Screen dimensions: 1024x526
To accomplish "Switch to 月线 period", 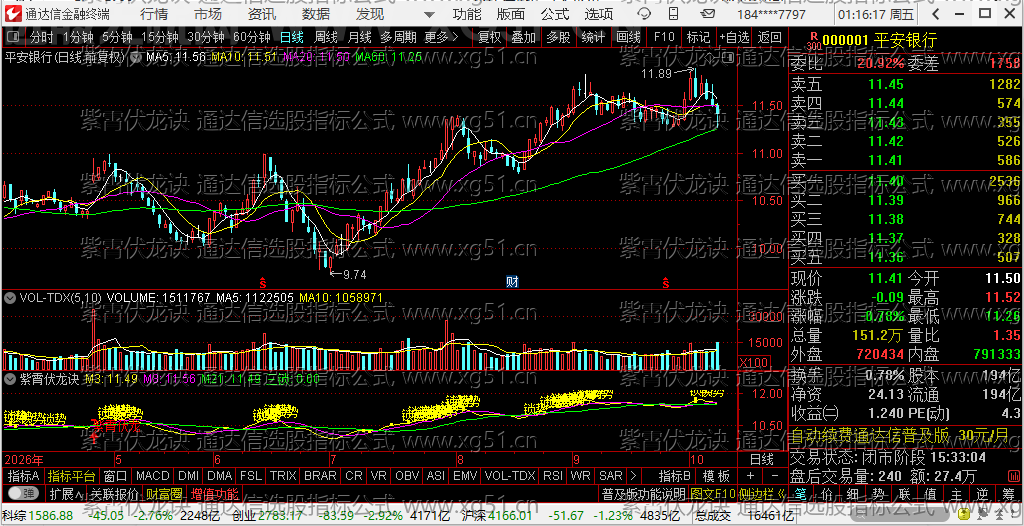I will 360,37.
